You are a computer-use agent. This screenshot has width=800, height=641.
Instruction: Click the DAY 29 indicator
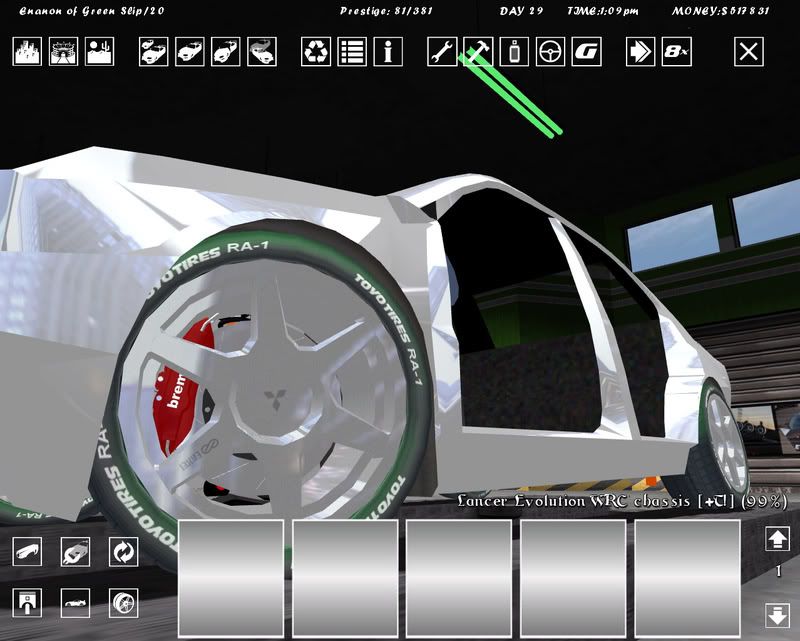coord(521,11)
